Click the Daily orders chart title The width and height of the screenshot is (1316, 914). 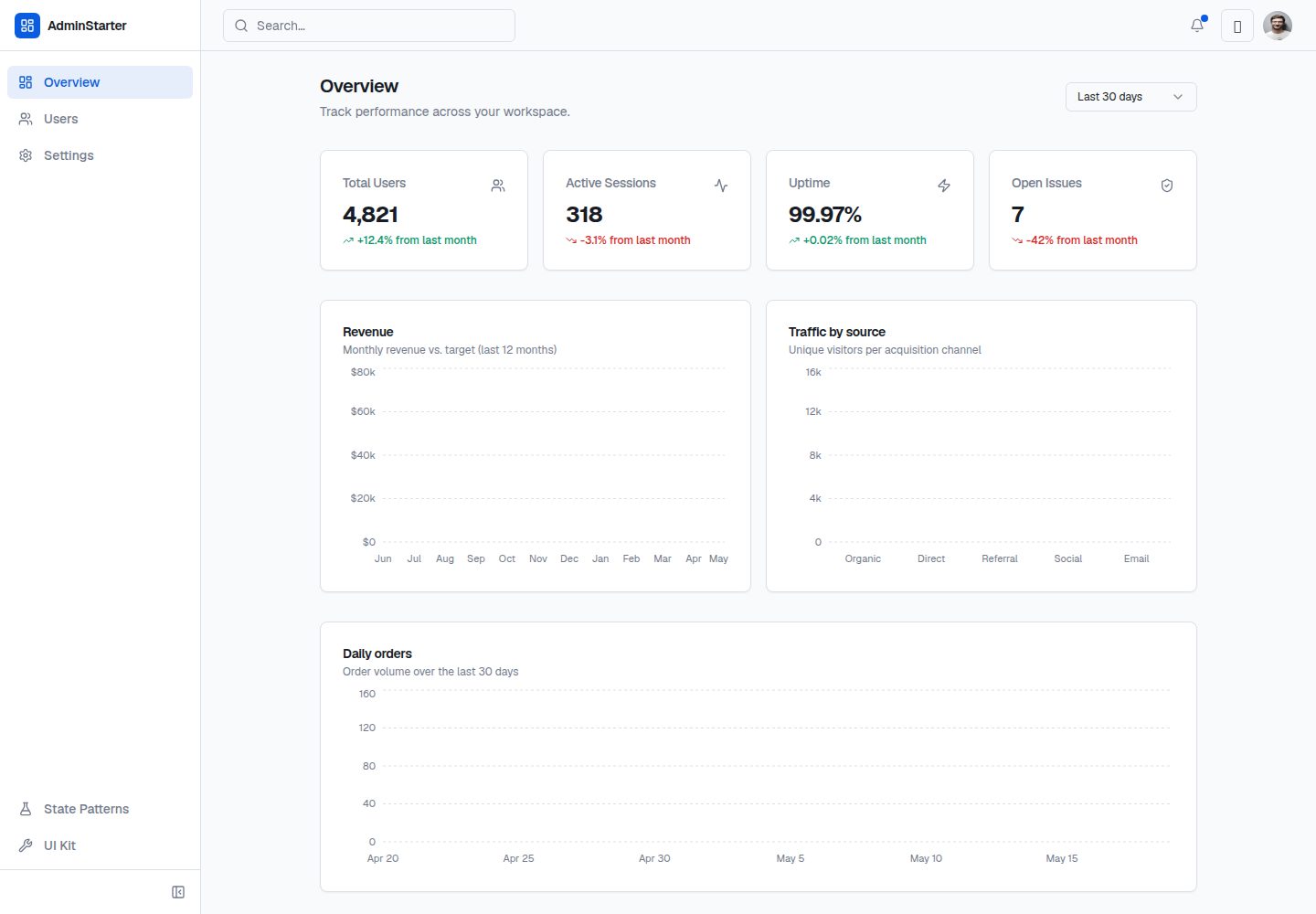pyautogui.click(x=377, y=654)
